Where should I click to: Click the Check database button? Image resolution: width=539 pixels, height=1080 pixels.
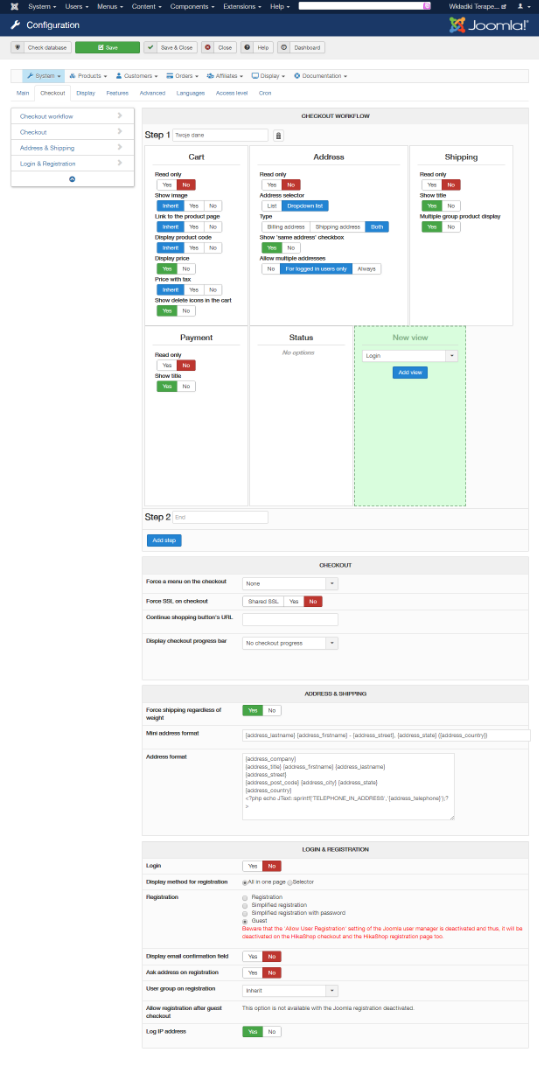click(x=41, y=48)
